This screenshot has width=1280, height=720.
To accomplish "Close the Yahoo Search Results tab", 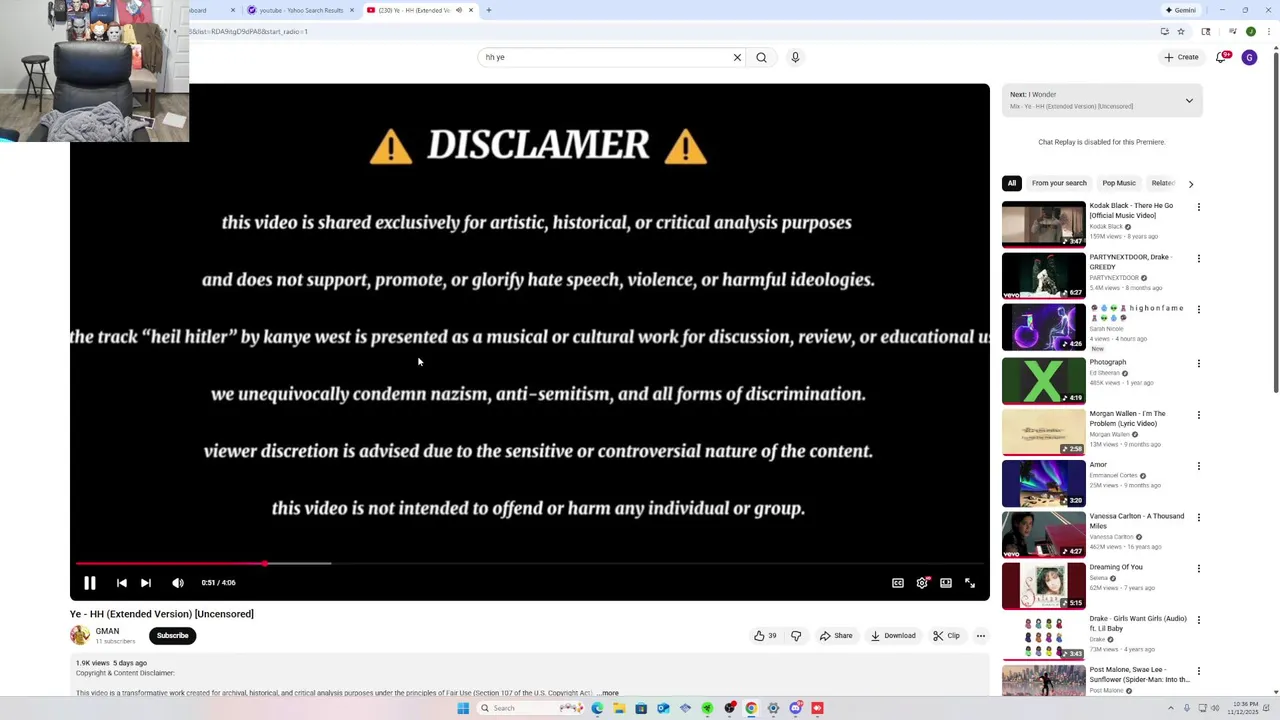I will tap(352, 10).
